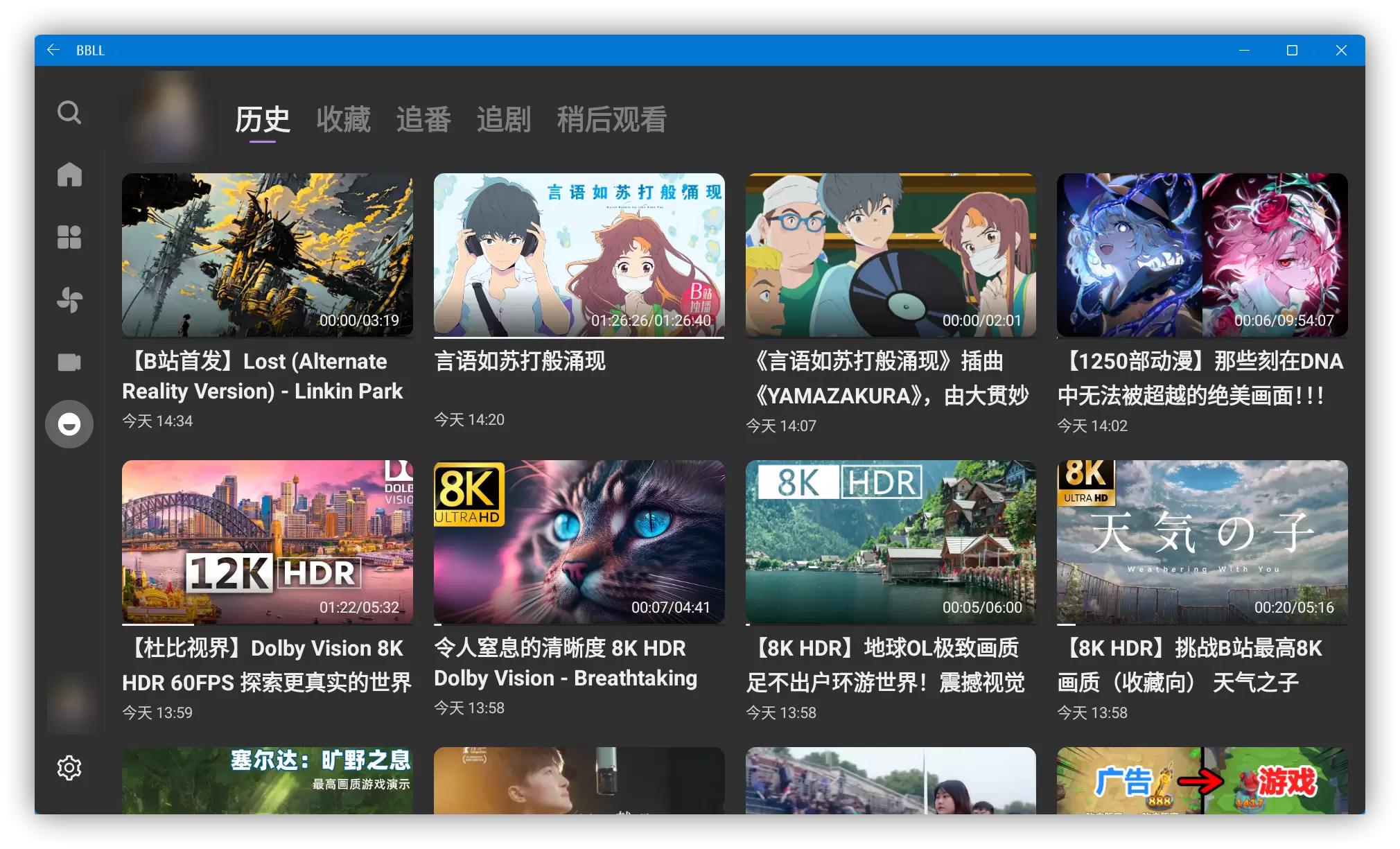Click title 【8K HDR】挑战B站最高8K画质
The image size is (1400, 849).
(1191, 665)
